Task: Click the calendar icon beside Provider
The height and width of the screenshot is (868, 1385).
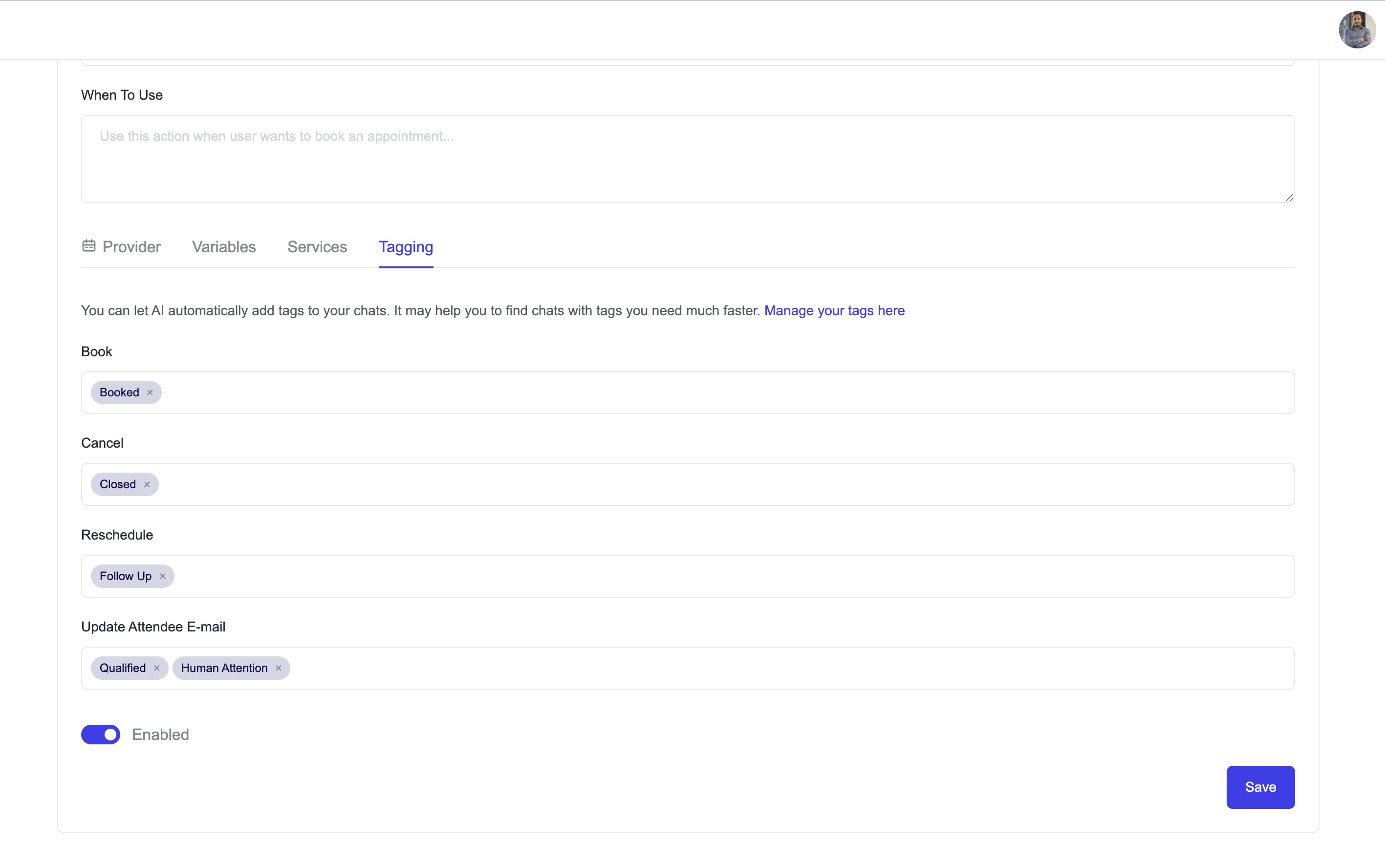Action: click(88, 246)
